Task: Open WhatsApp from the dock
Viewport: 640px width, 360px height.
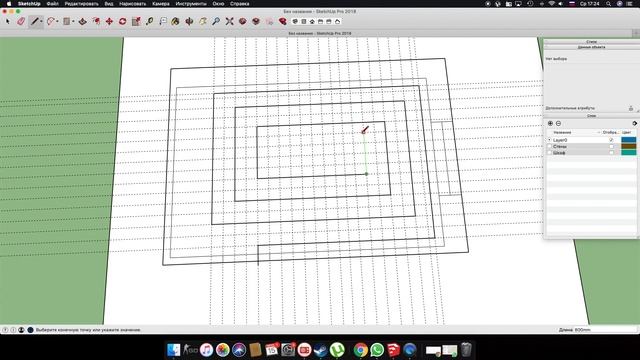Action: [377, 350]
